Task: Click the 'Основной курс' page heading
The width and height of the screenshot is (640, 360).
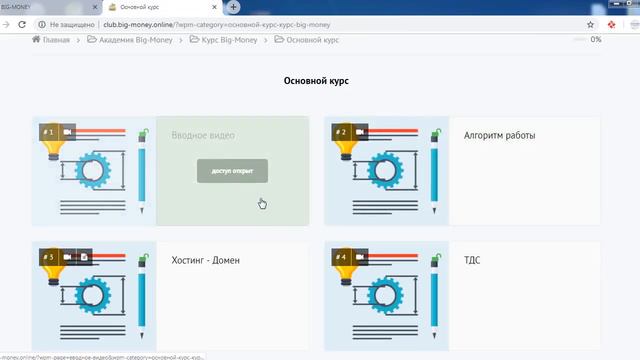Action: (x=316, y=81)
